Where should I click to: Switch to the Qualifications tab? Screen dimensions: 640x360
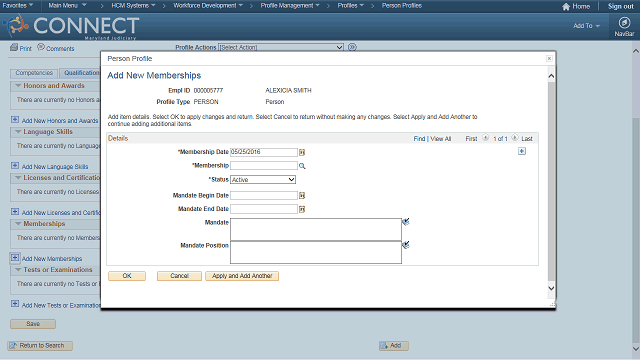tap(80, 73)
